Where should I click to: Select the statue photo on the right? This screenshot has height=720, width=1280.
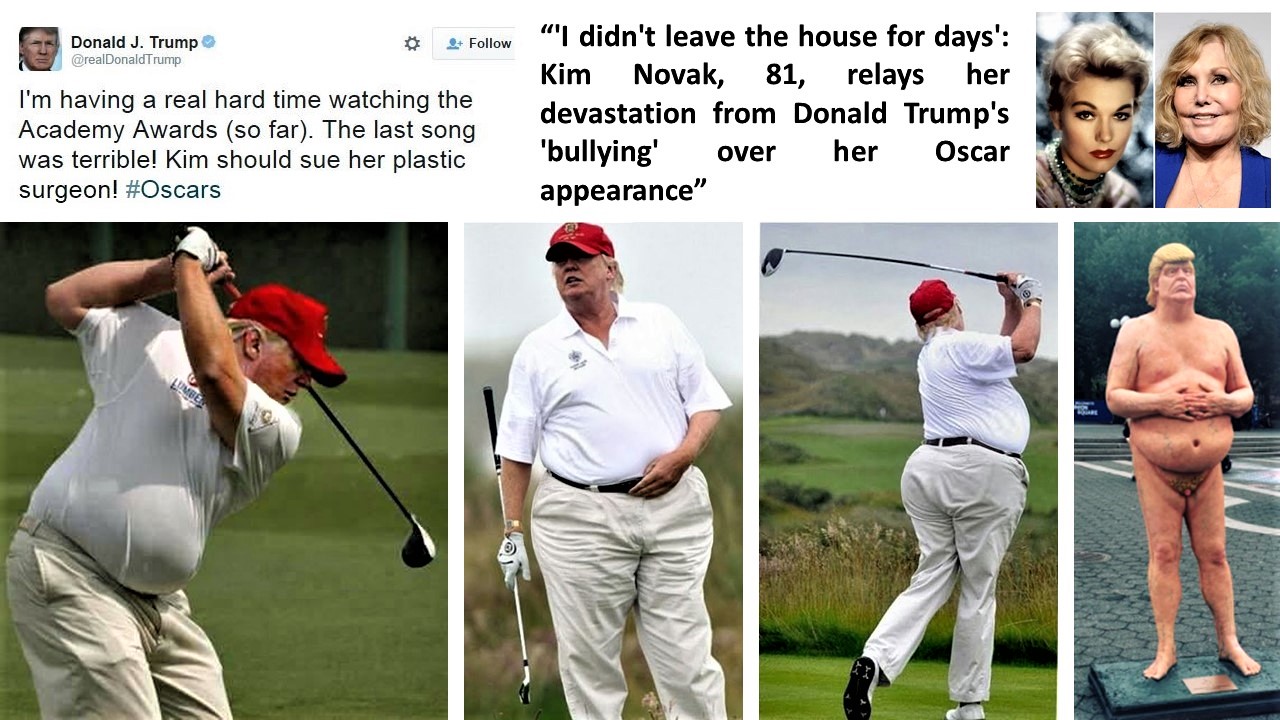1176,470
